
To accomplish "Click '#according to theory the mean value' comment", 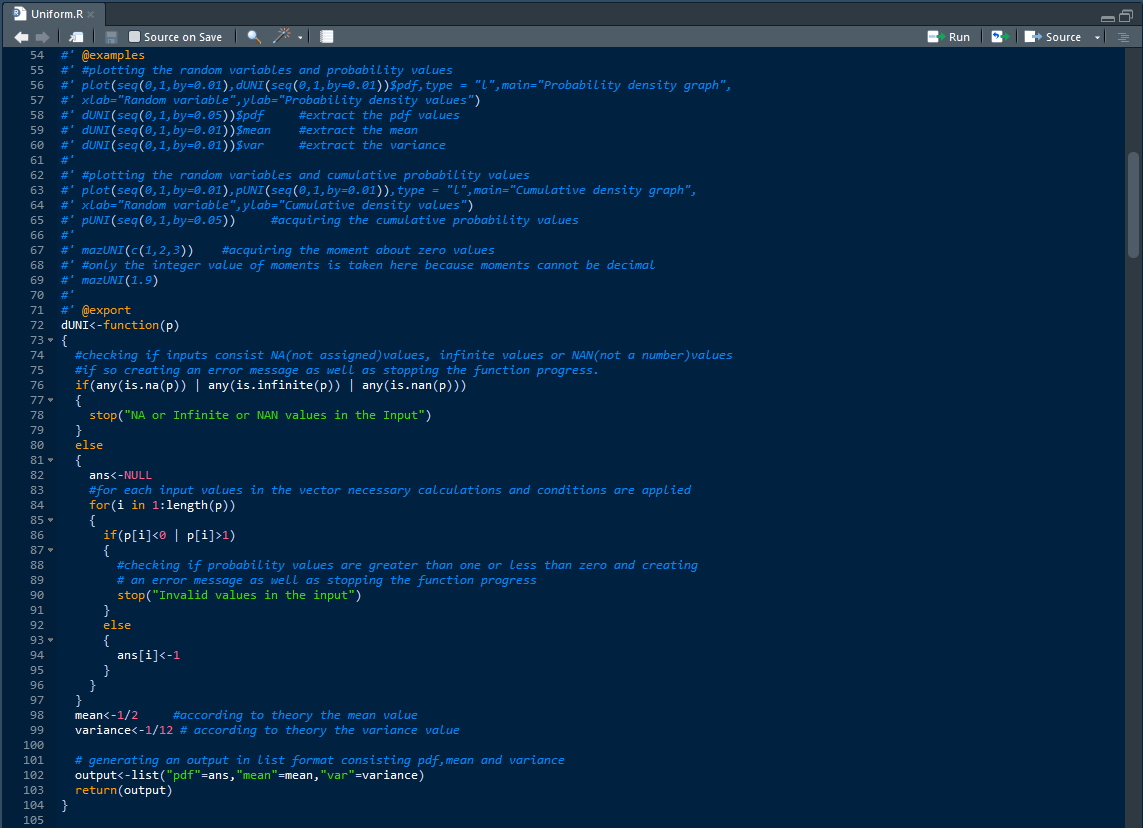I will click(295, 715).
